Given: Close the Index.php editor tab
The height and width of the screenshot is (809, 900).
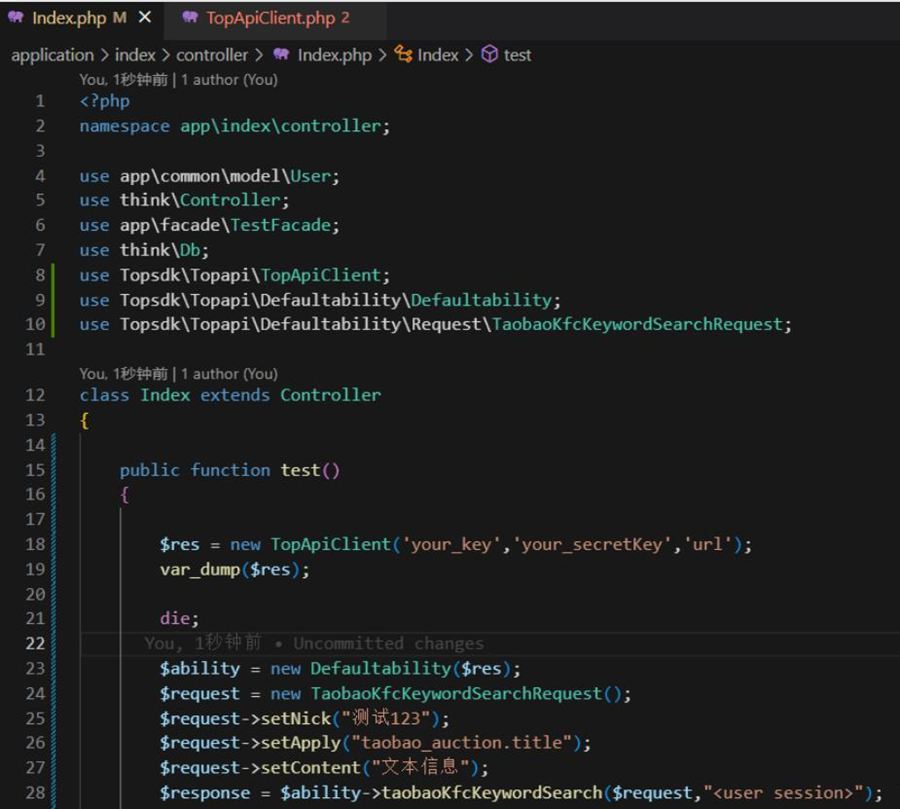Looking at the screenshot, I should (x=144, y=18).
